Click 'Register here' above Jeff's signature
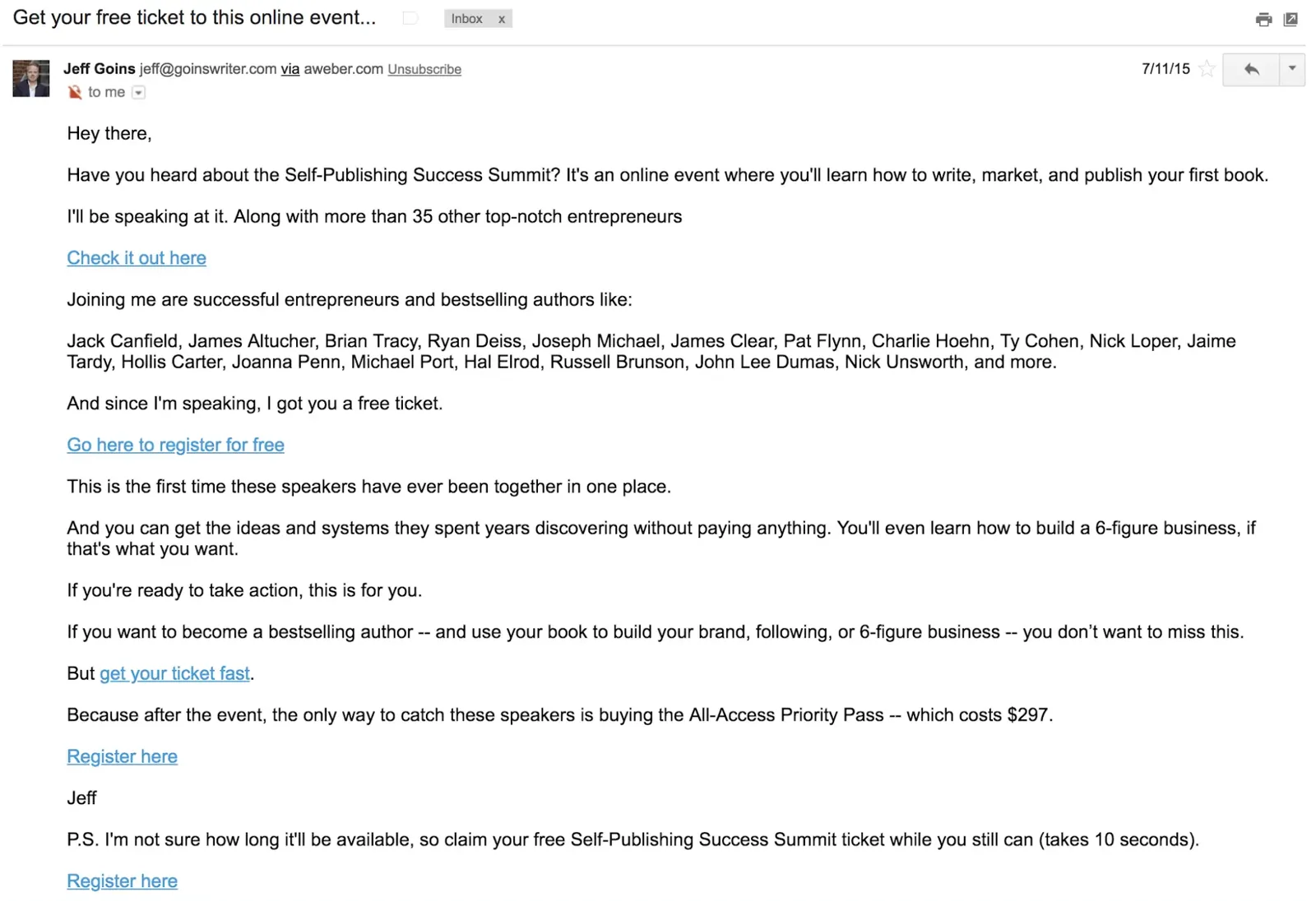 122,756
